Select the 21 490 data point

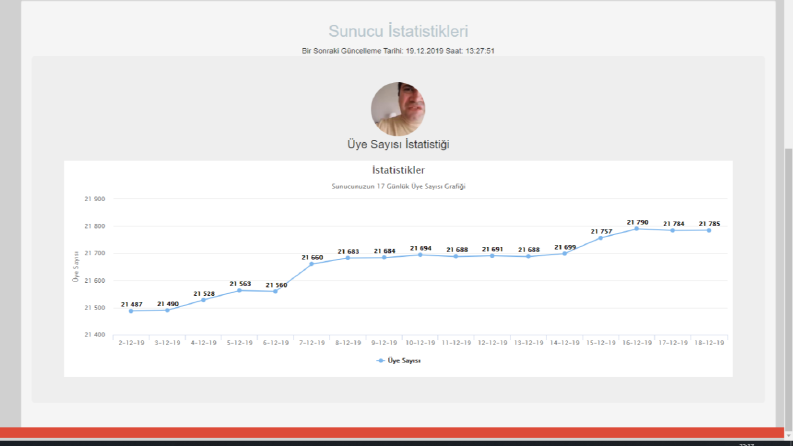[x=167, y=310]
